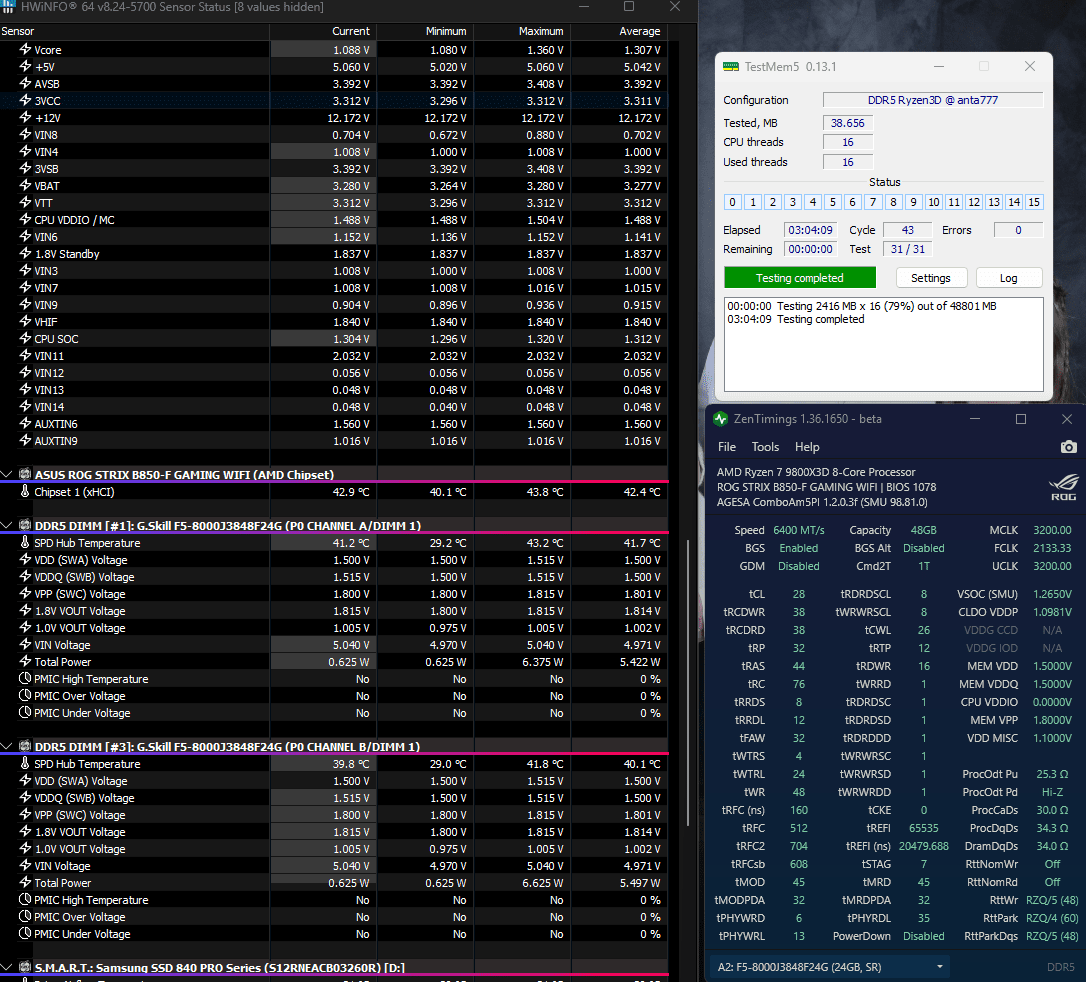Screen dimensions: 1086x982
Task: Click the voltage icon next to CPU SOC
Action: point(26,339)
